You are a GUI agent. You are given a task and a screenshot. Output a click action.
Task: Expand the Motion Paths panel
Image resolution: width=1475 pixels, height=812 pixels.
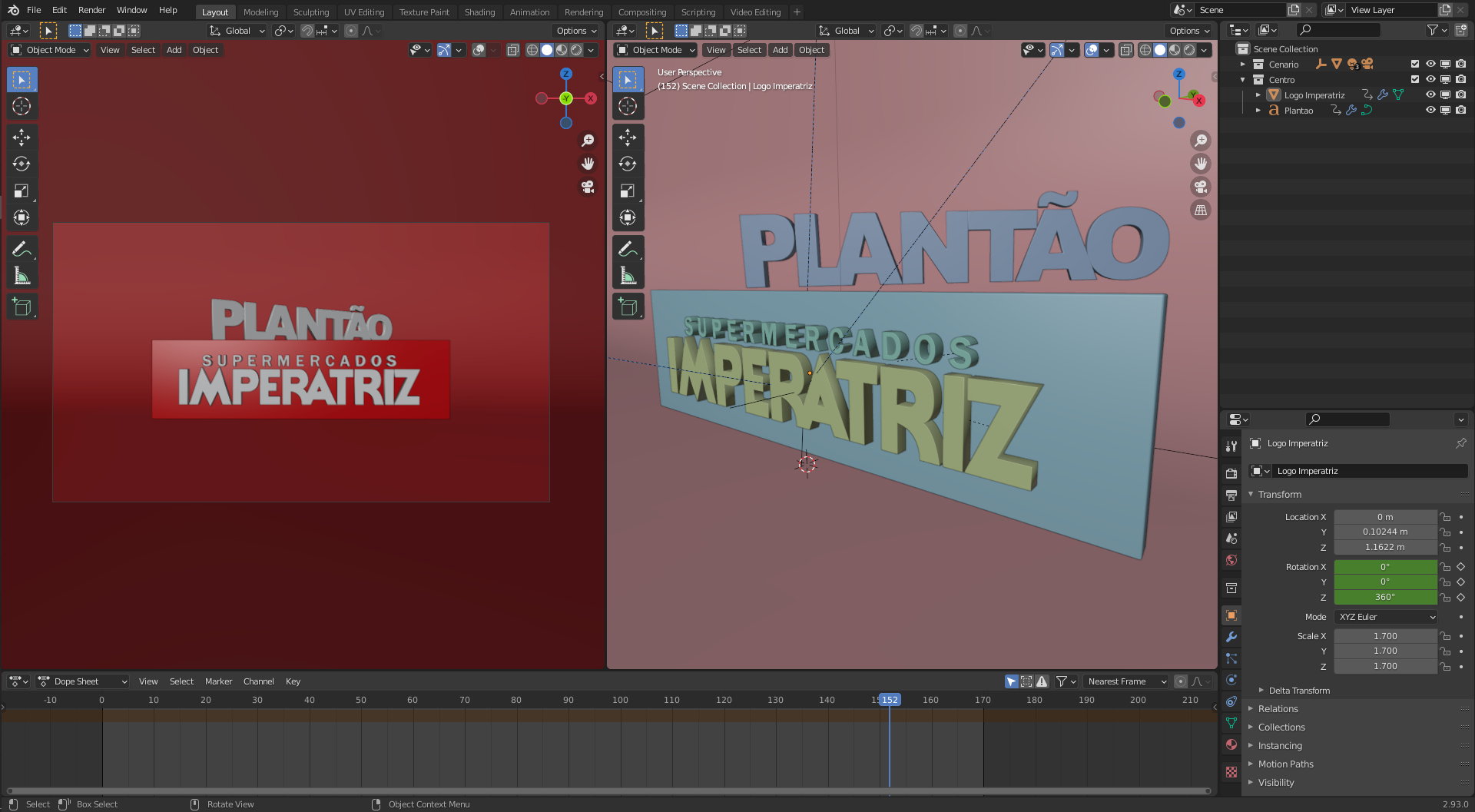click(1285, 764)
